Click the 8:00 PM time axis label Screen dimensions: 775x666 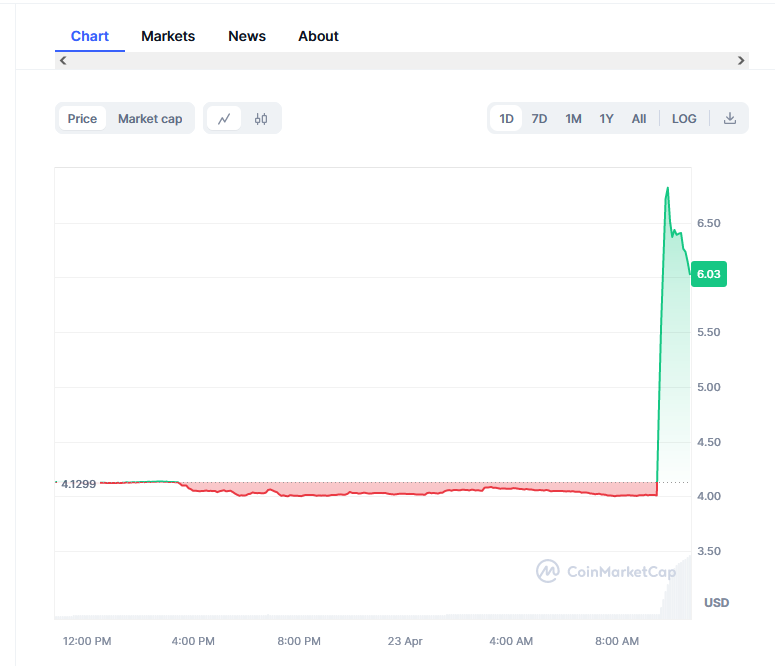point(299,641)
